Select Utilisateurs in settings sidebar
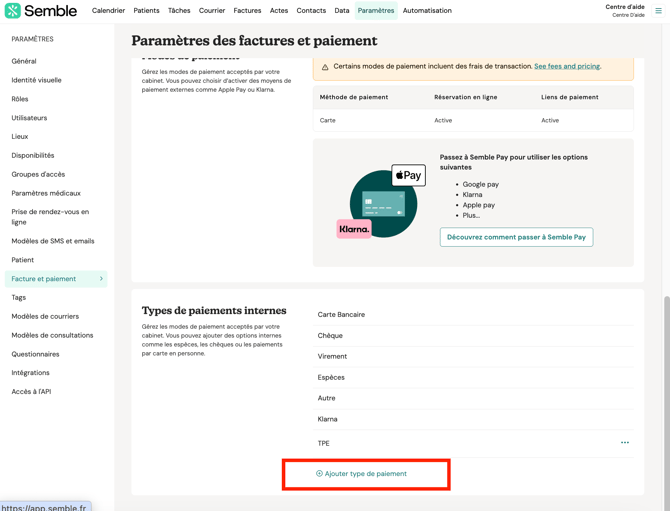670x511 pixels. 29,118
